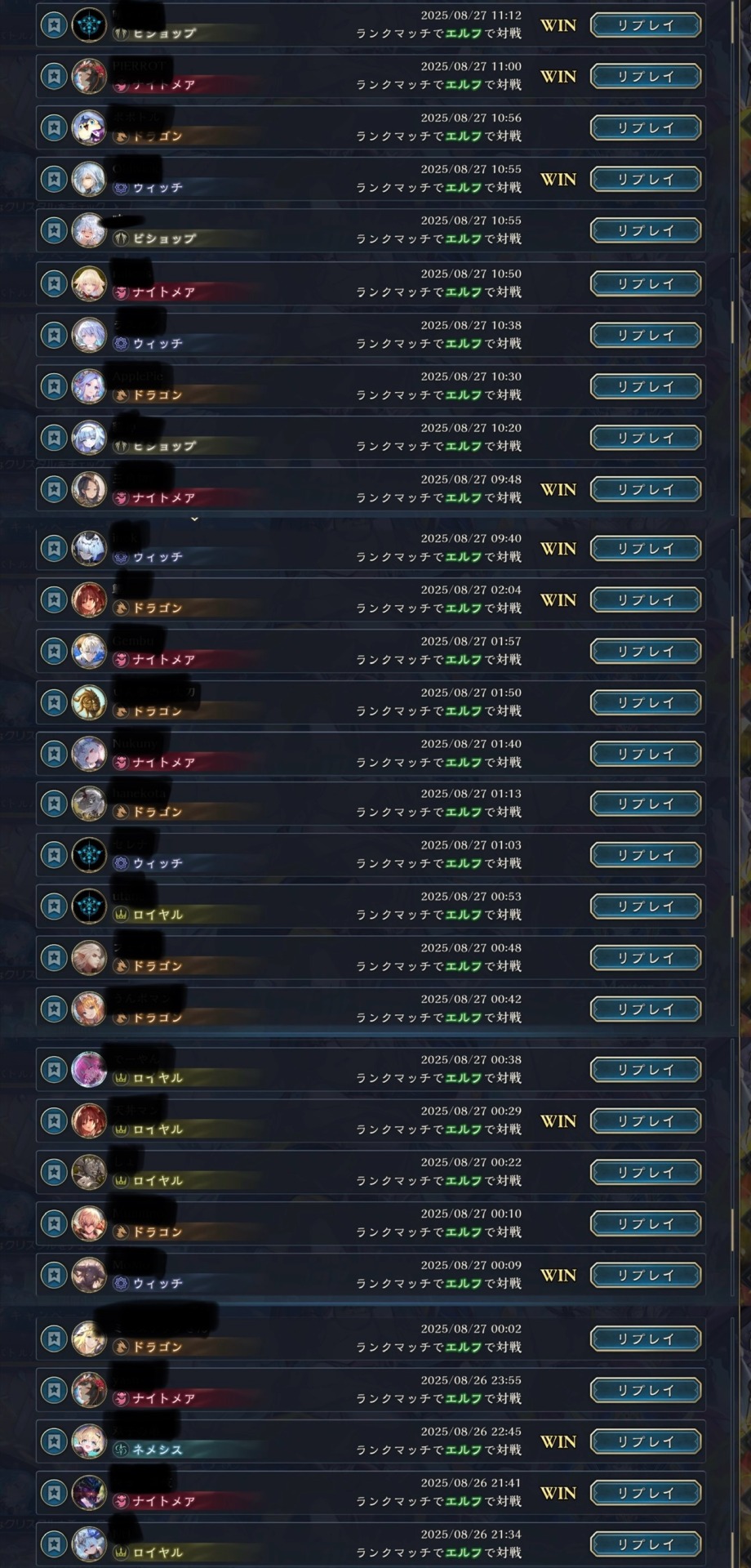Toggle favorite on the 21:34 Royal match
Image resolution: width=751 pixels, height=1568 pixels.
tap(54, 1545)
